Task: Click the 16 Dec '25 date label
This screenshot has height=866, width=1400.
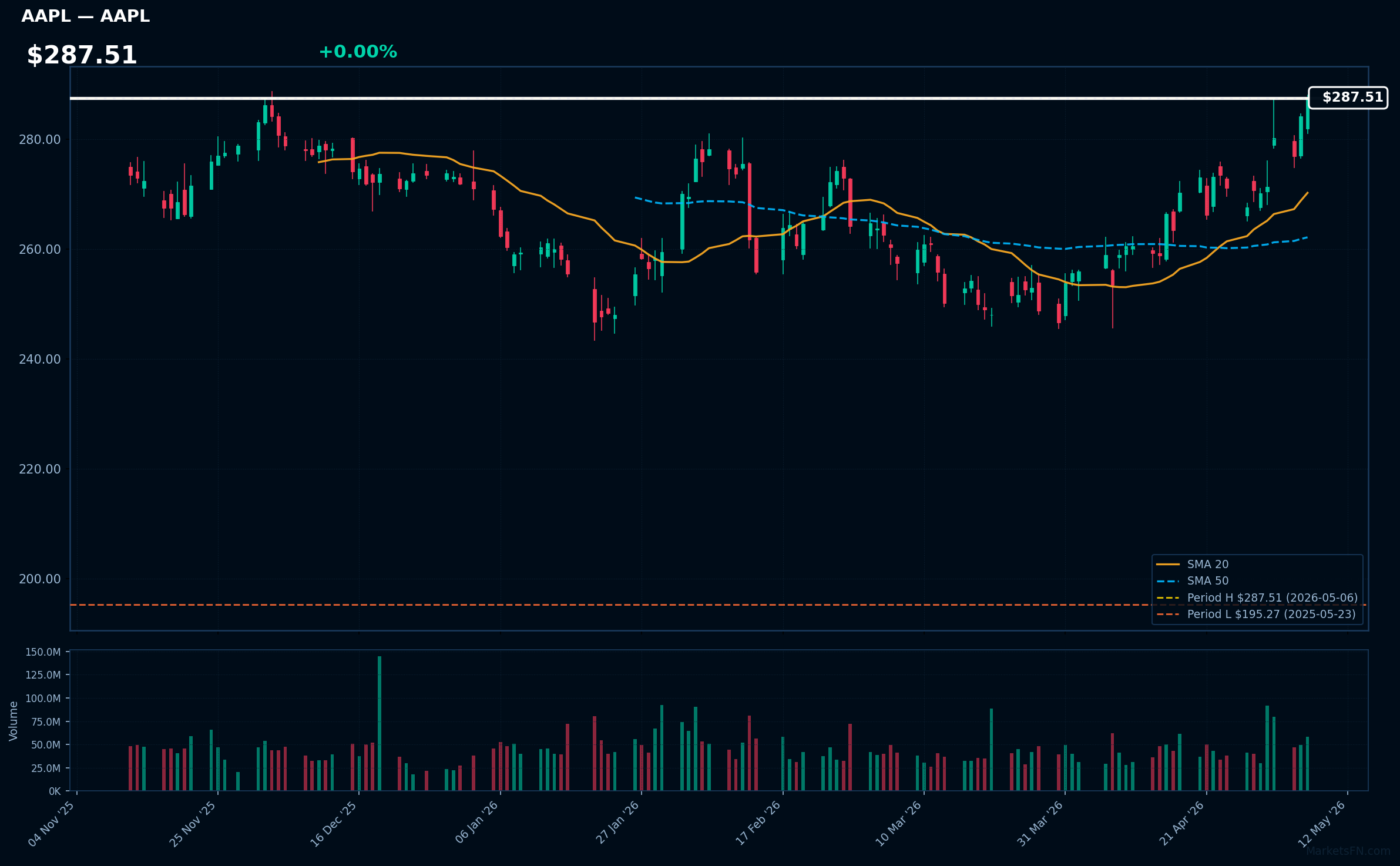Action: (x=334, y=823)
